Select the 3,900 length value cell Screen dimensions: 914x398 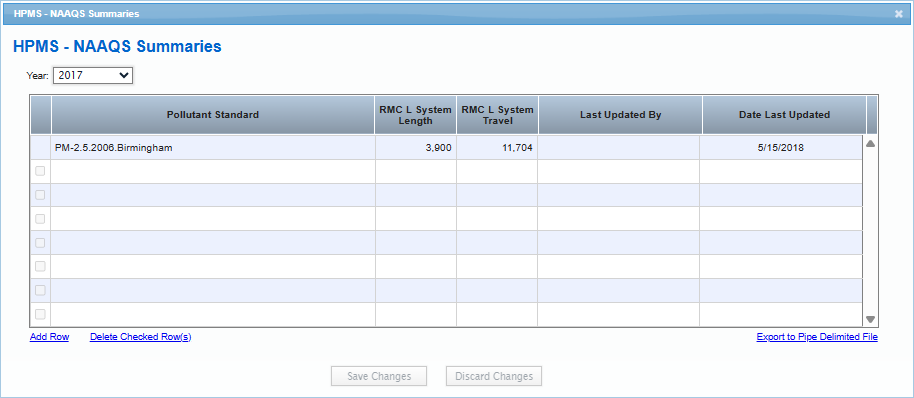pyautogui.click(x=416, y=148)
